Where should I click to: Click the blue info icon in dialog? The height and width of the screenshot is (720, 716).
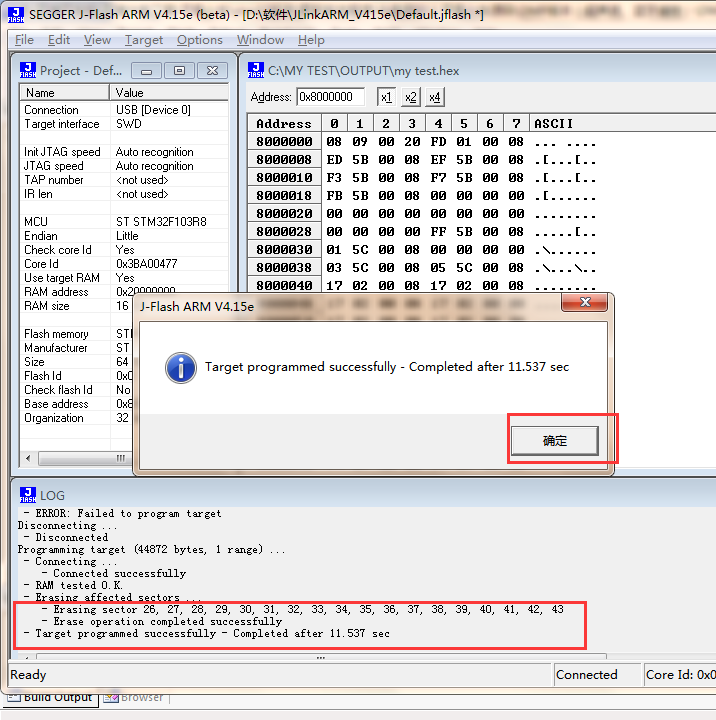pyautogui.click(x=180, y=368)
